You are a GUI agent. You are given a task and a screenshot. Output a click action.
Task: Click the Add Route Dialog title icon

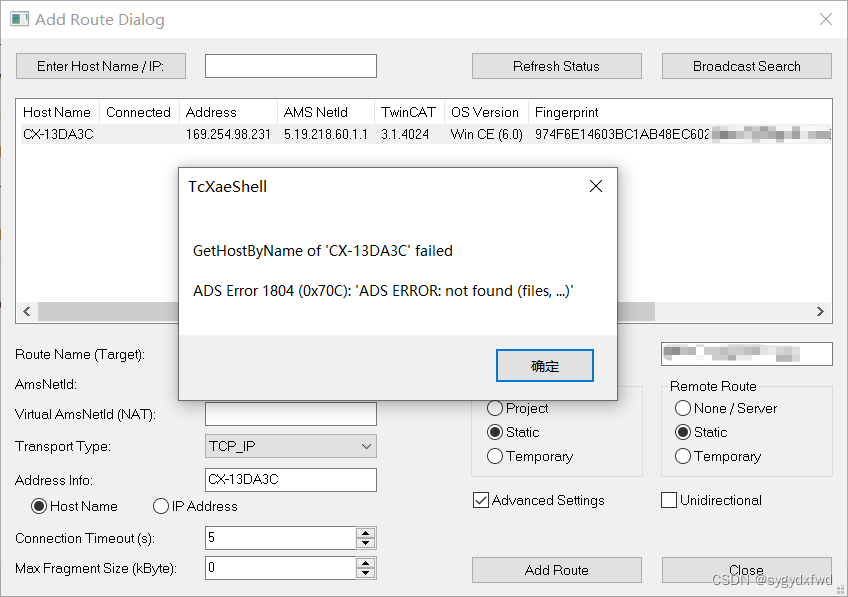[19, 19]
